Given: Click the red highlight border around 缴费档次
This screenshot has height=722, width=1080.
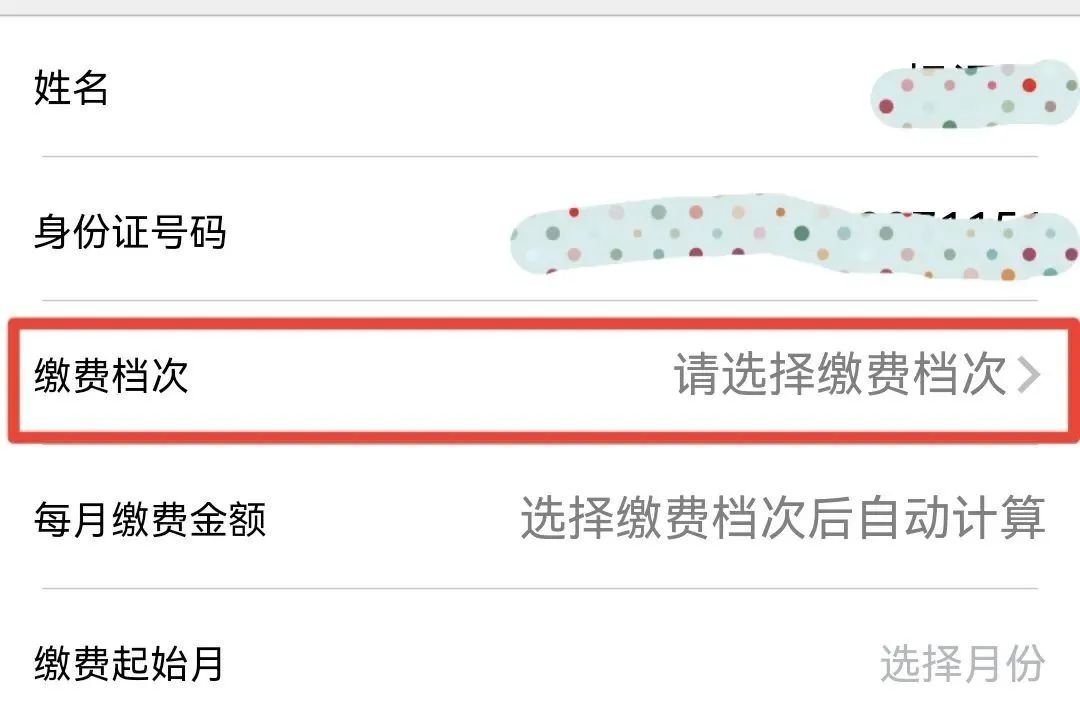Looking at the screenshot, I should (x=540, y=323).
